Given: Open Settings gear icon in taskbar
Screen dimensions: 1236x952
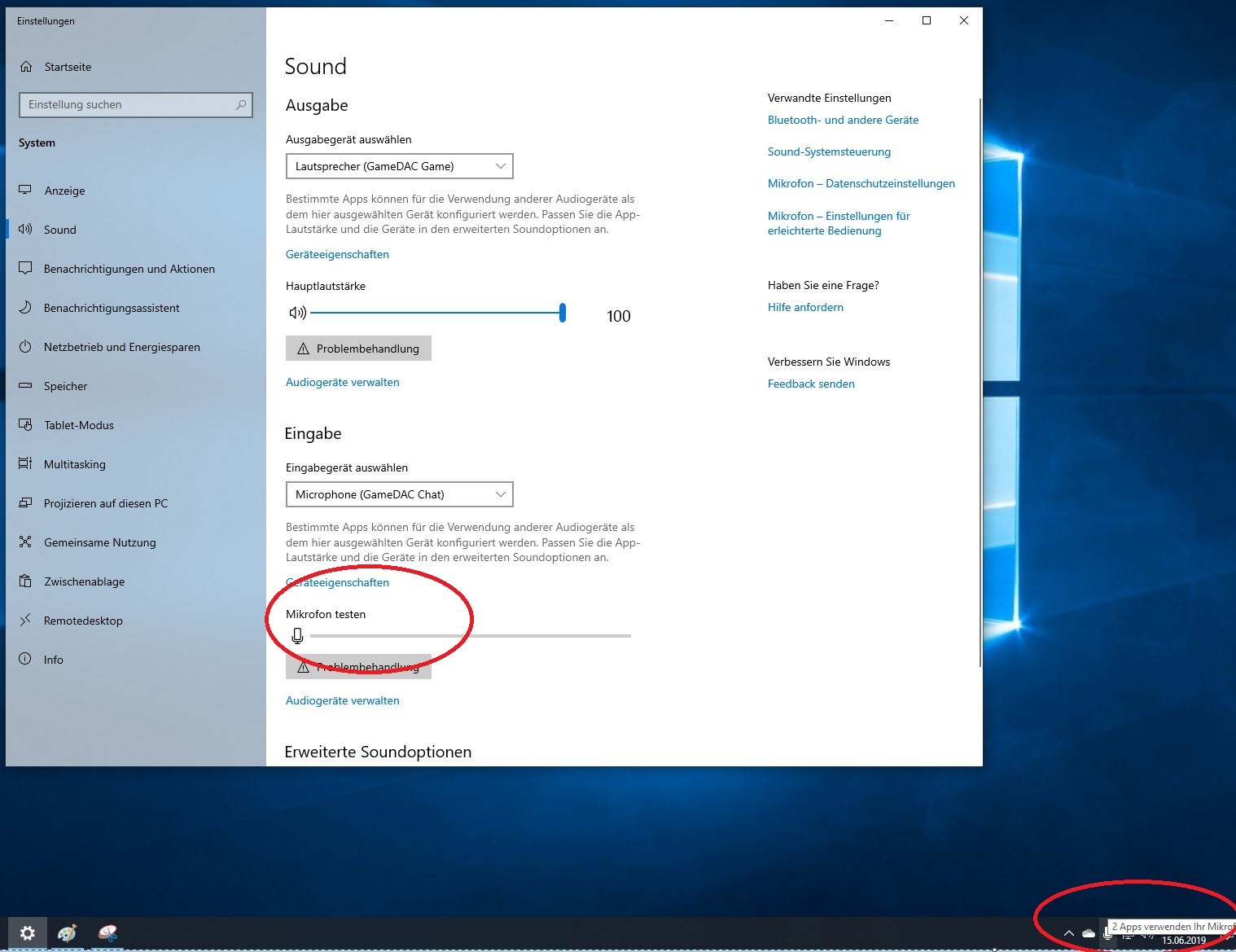Looking at the screenshot, I should [x=28, y=933].
